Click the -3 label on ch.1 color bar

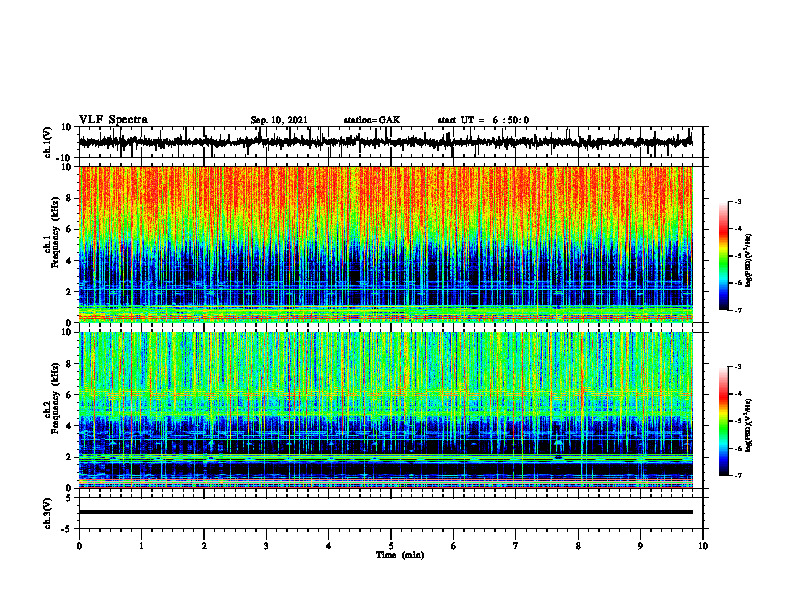point(738,201)
